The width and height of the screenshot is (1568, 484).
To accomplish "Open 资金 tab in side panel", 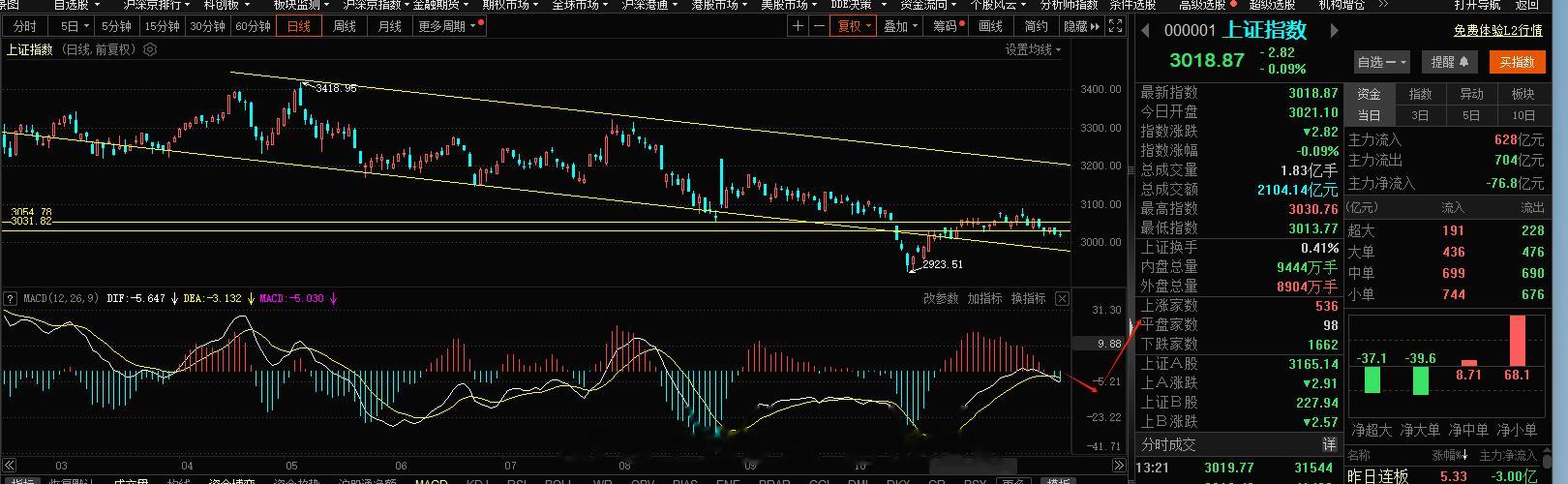I will (x=1370, y=94).
